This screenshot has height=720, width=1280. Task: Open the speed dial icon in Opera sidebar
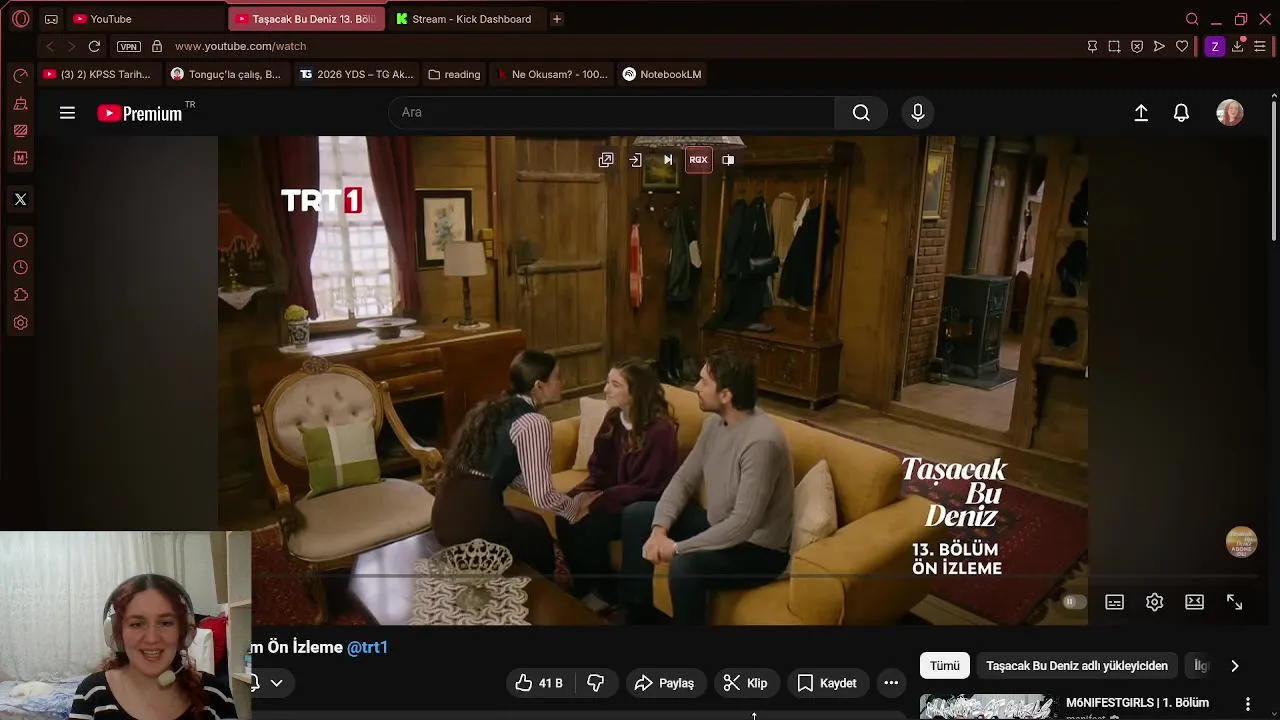[x=20, y=76]
